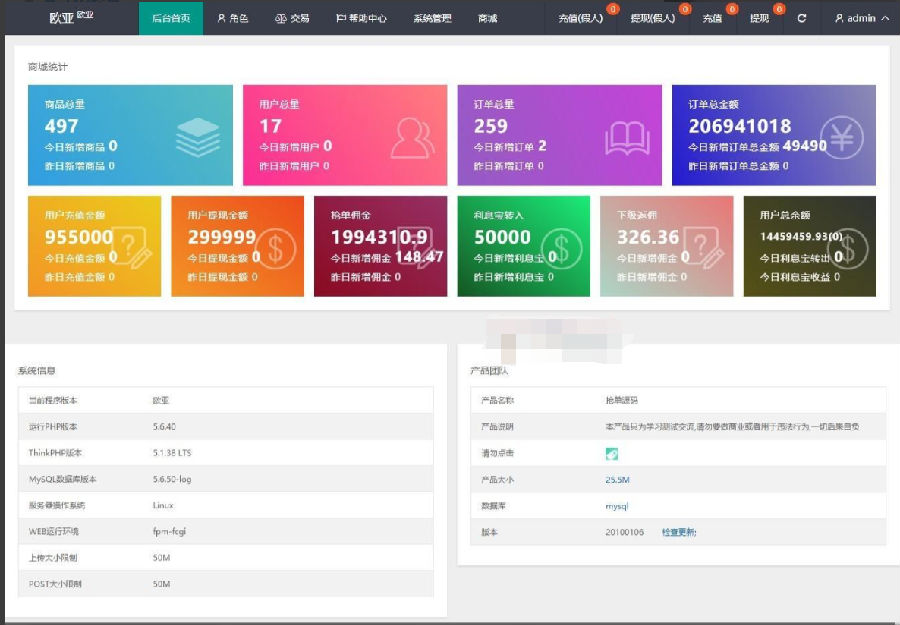Click the green link icon in 请勿点击 row
Image resolution: width=900 pixels, height=625 pixels.
coord(612,454)
